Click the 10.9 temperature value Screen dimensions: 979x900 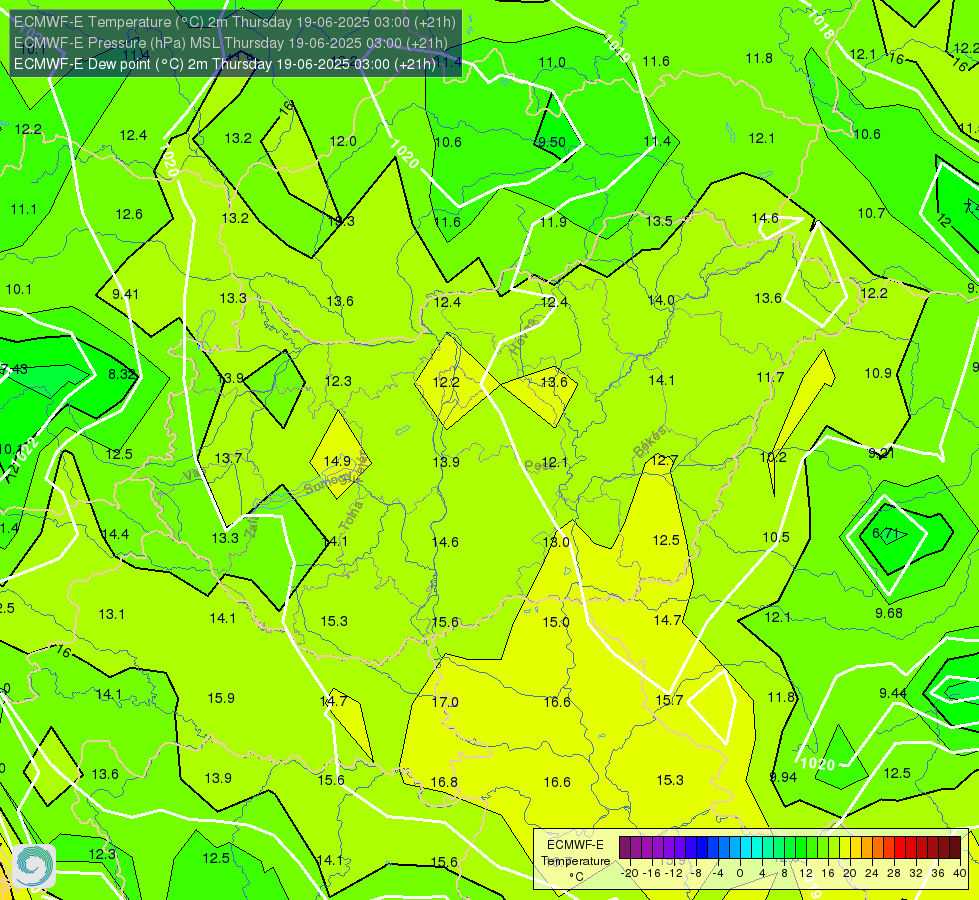point(878,373)
